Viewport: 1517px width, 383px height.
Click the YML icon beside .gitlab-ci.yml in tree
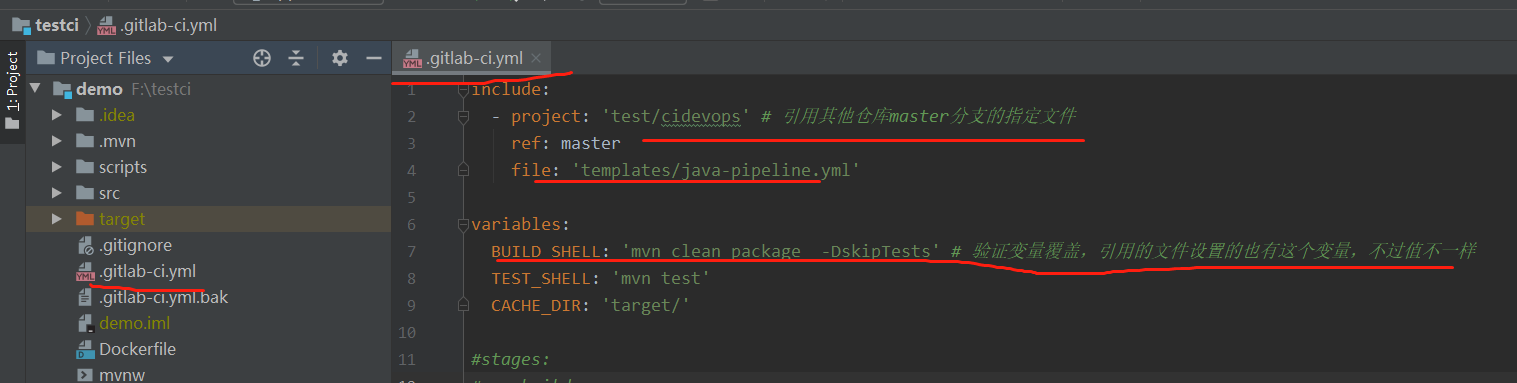pos(85,271)
